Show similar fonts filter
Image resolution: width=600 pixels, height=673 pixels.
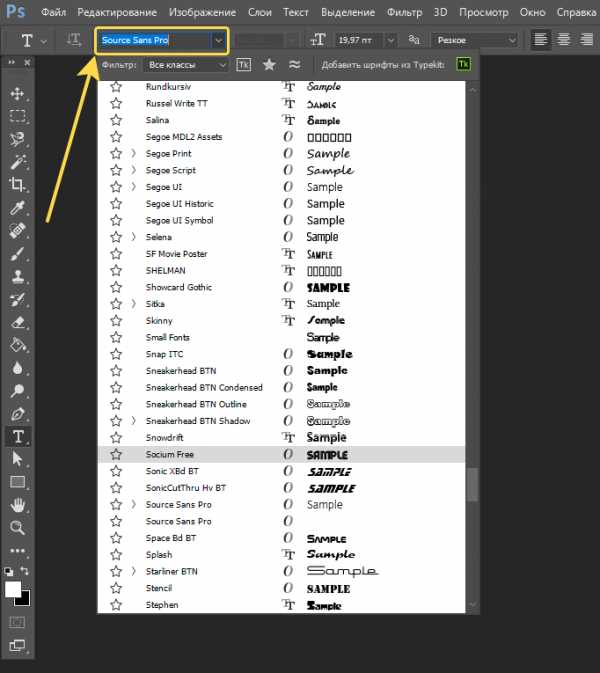[x=294, y=65]
